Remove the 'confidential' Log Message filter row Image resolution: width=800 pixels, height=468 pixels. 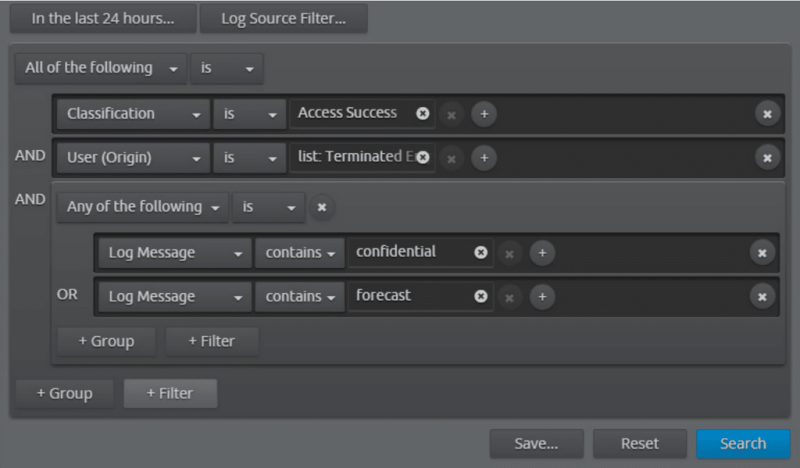click(762, 253)
